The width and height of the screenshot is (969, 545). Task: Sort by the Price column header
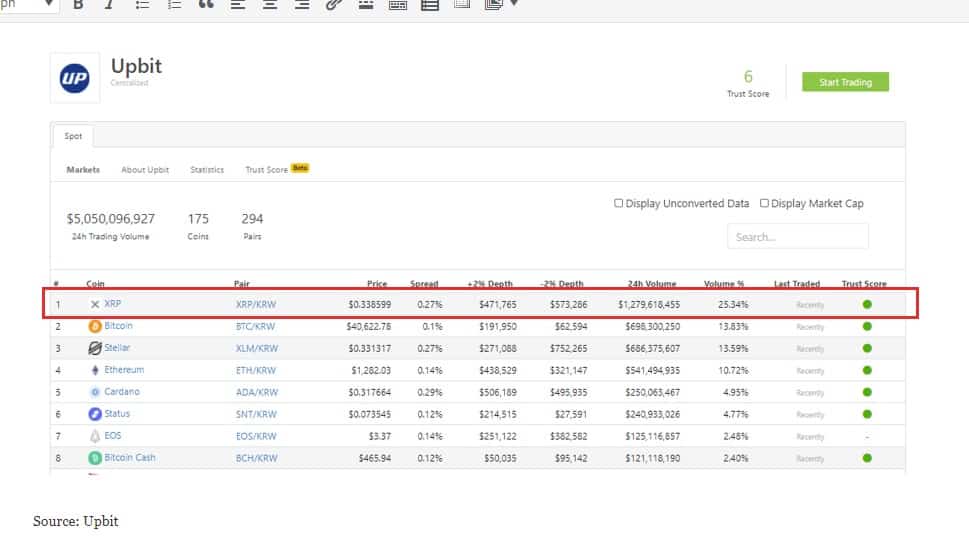(377, 284)
